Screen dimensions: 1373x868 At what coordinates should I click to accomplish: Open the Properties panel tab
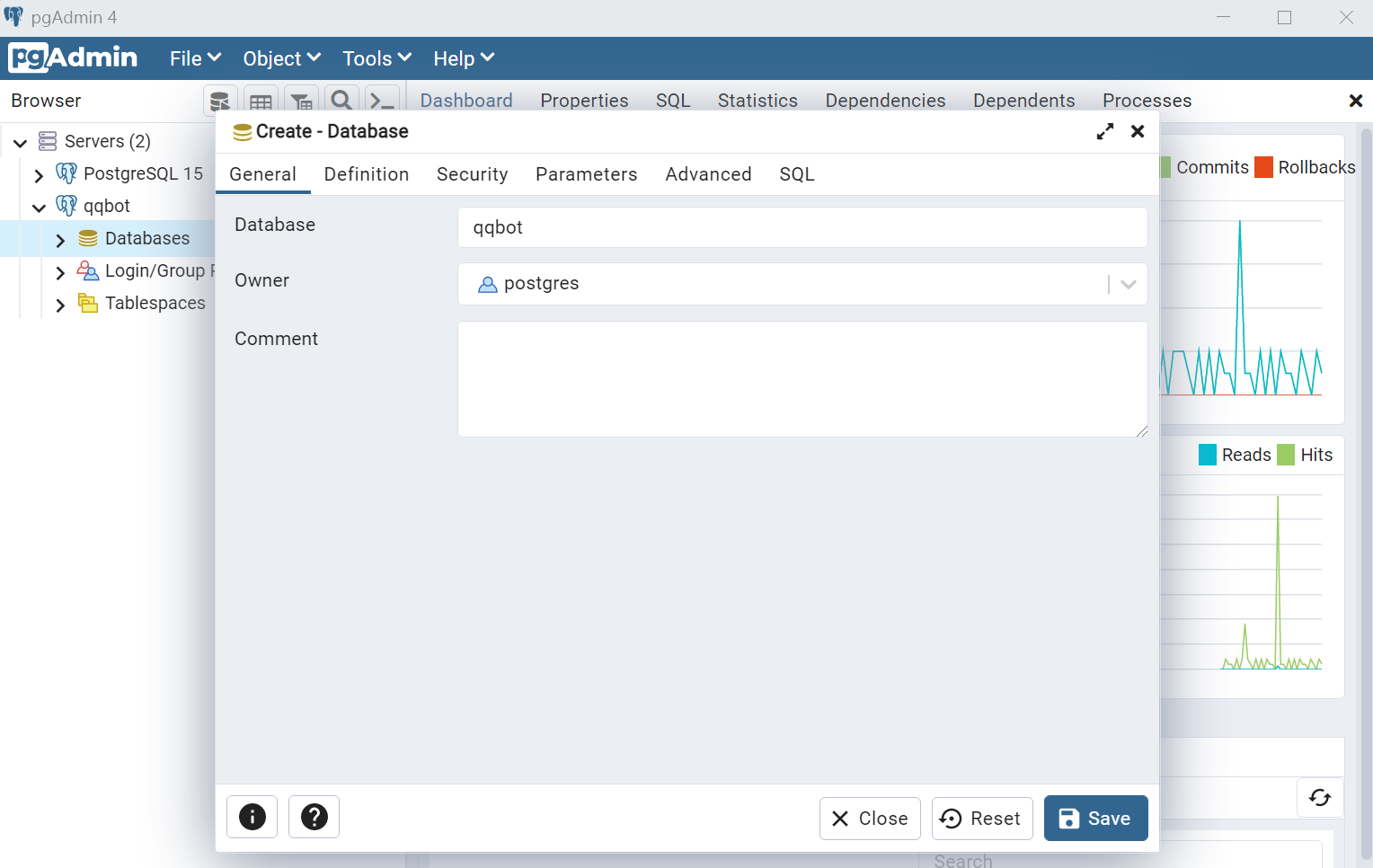[x=584, y=101]
